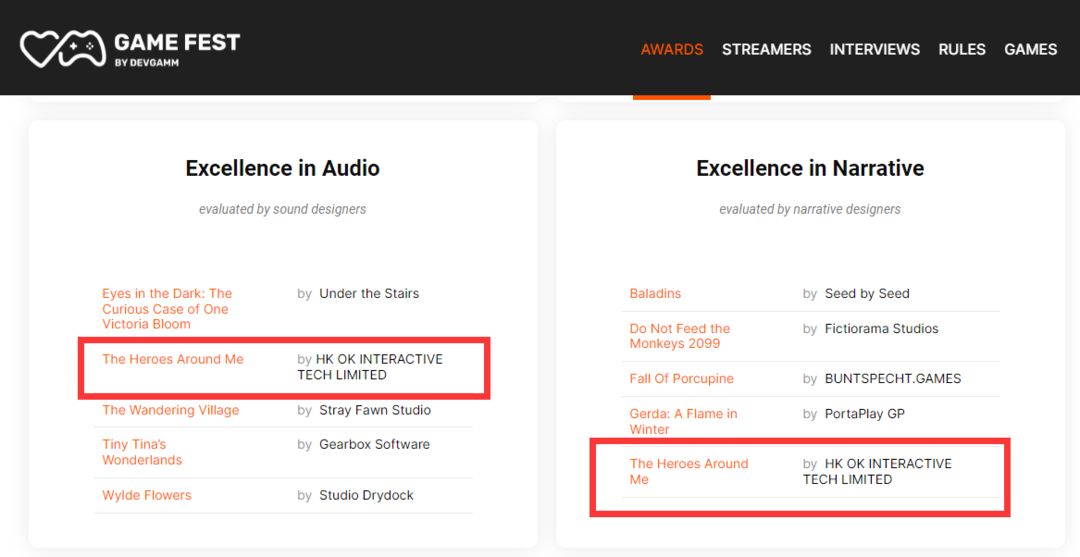Select 'Excellence in Narrative' heading
The width and height of the screenshot is (1080, 557).
[810, 168]
